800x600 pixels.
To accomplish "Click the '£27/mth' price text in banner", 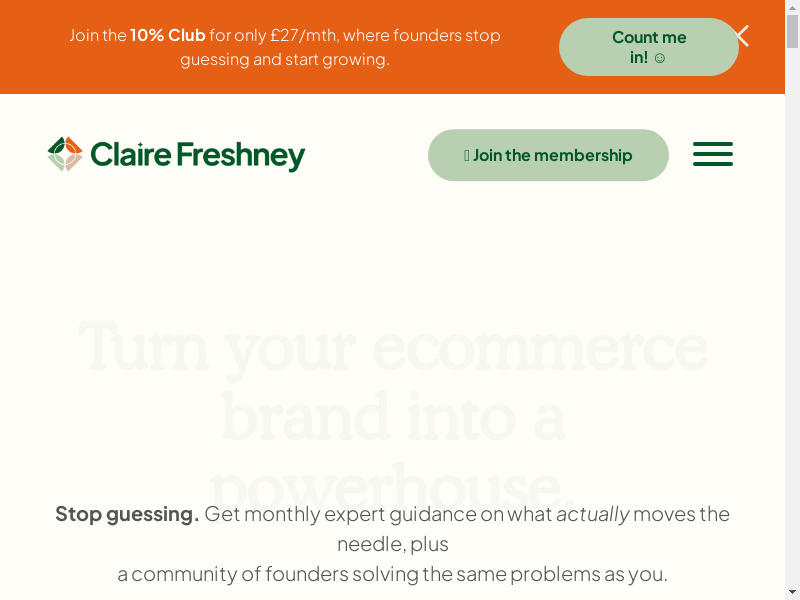I will [304, 35].
